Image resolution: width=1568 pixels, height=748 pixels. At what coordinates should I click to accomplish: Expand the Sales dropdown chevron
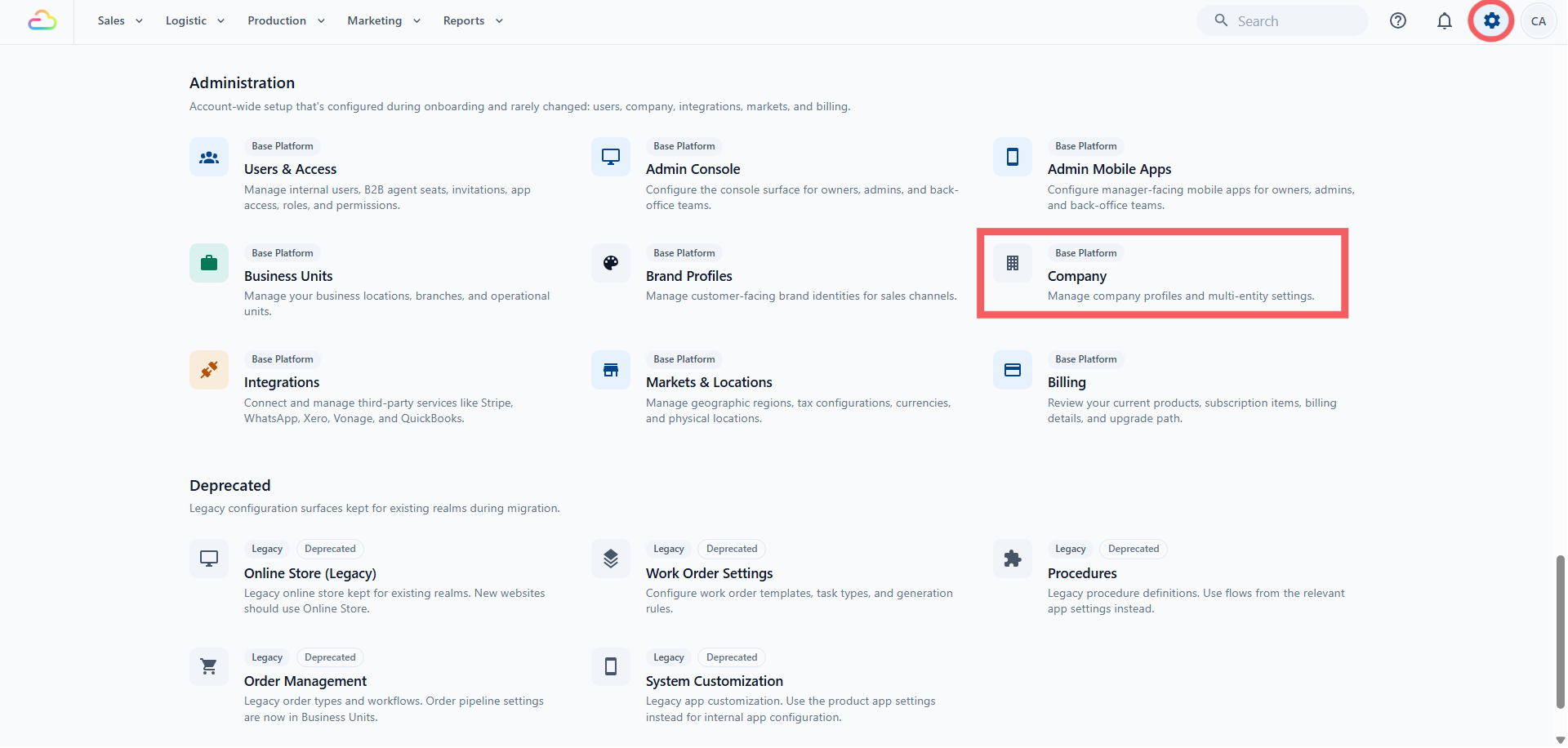[x=139, y=21]
